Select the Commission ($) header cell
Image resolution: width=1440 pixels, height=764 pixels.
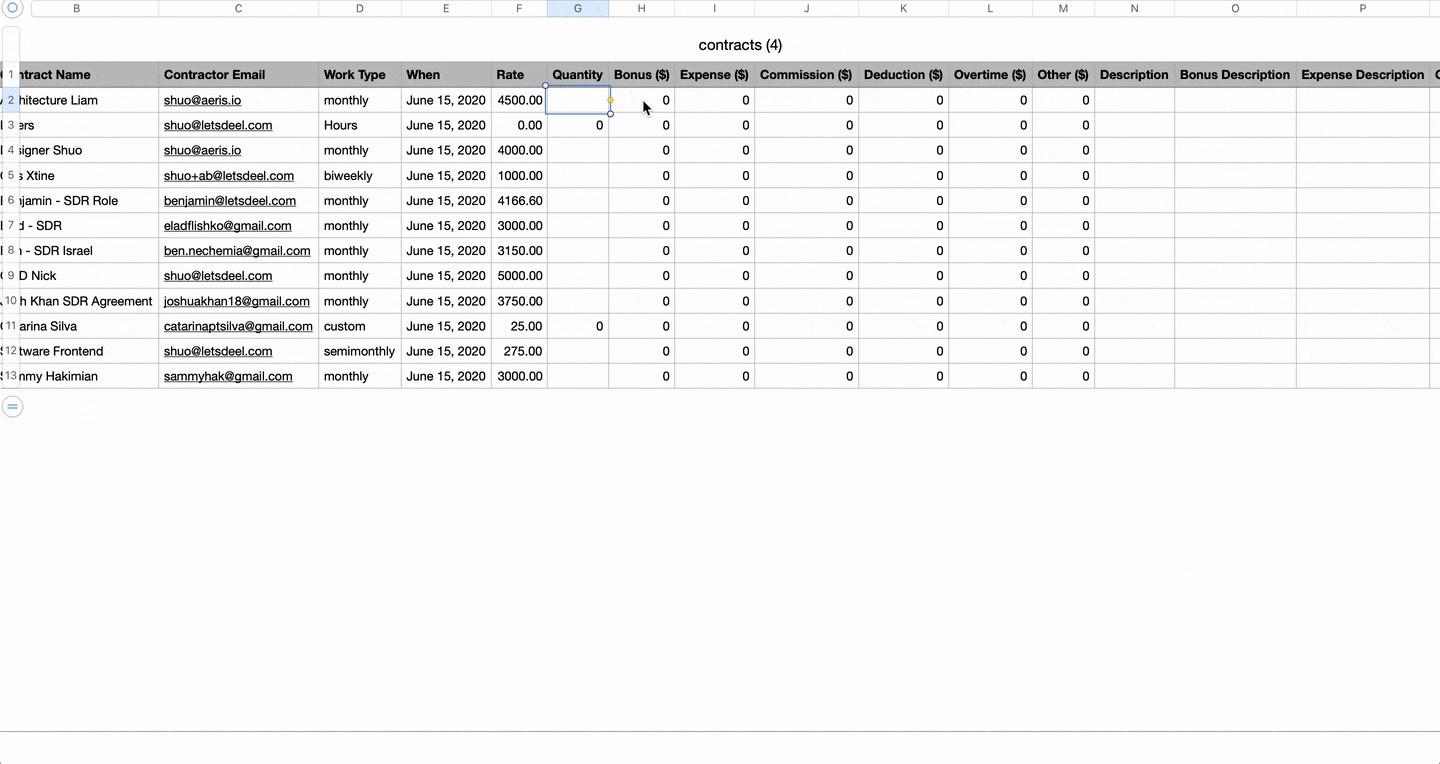[807, 75]
